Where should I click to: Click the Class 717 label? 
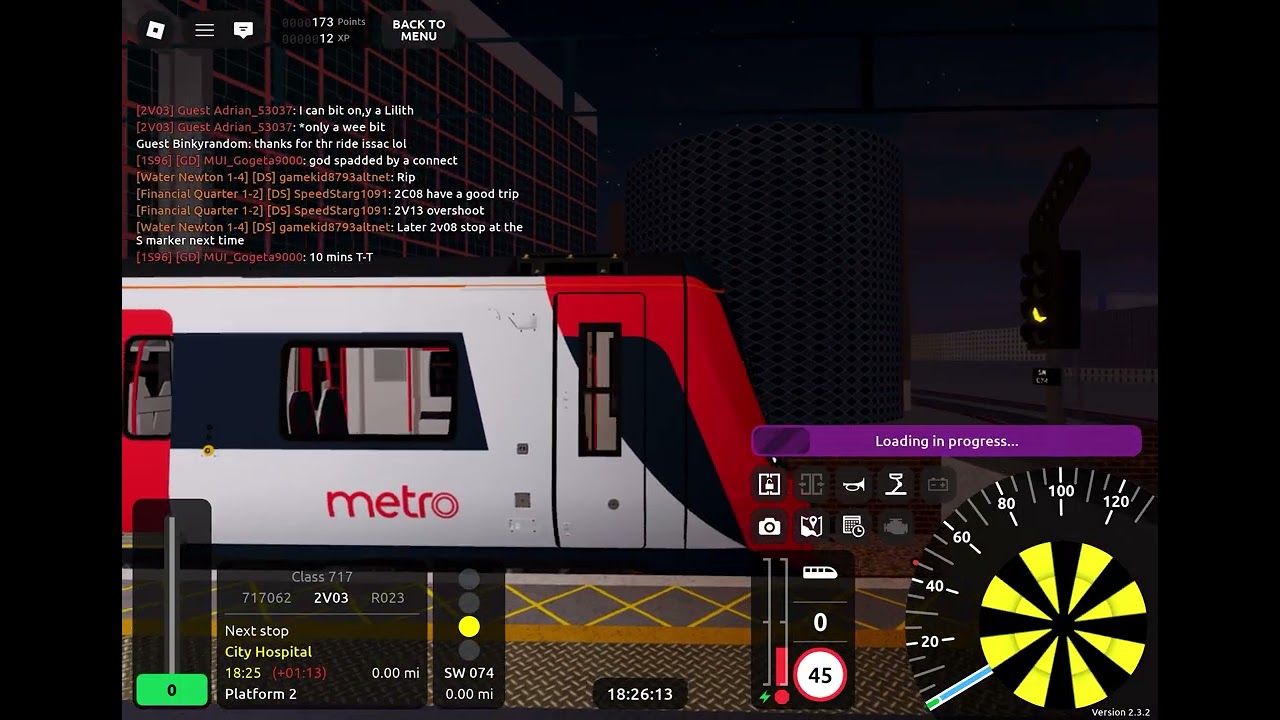click(x=322, y=577)
